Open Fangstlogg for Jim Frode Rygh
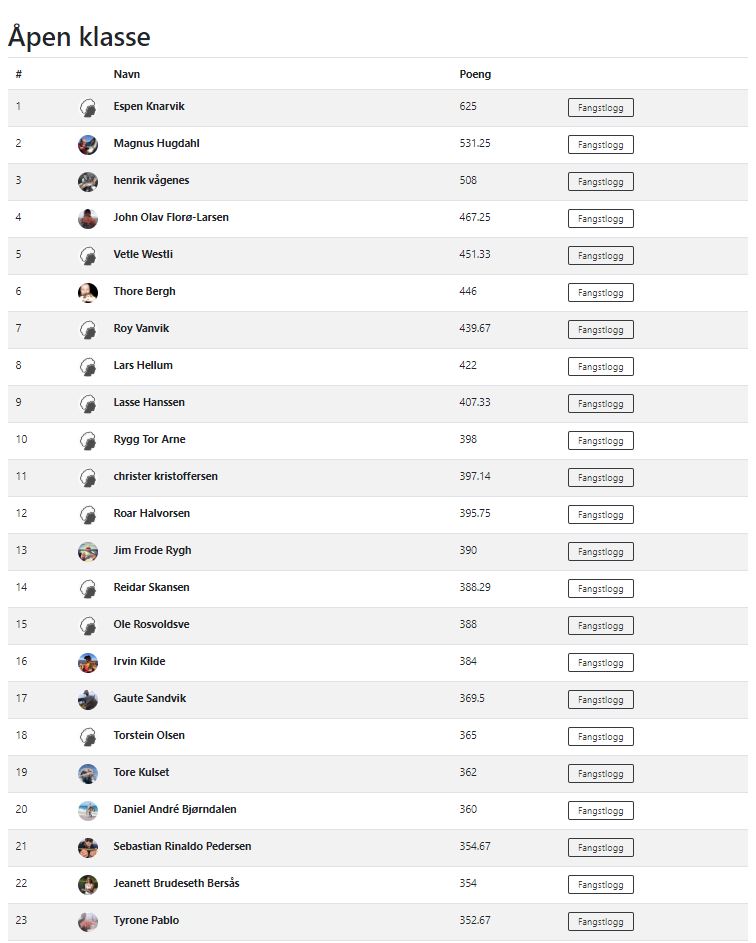 tap(600, 552)
